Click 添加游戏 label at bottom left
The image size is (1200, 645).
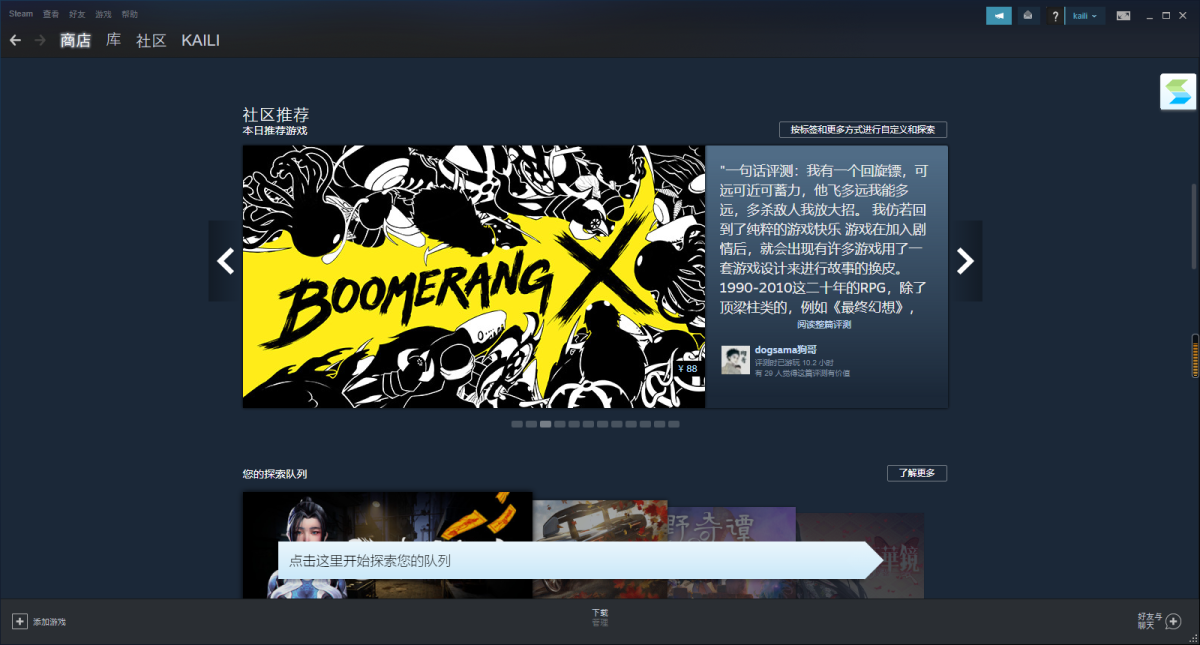pos(49,622)
